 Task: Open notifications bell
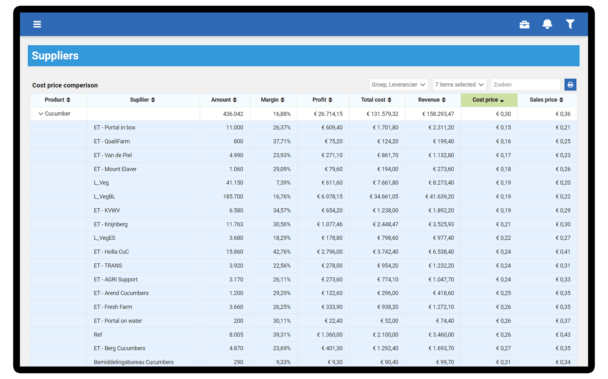click(x=547, y=24)
